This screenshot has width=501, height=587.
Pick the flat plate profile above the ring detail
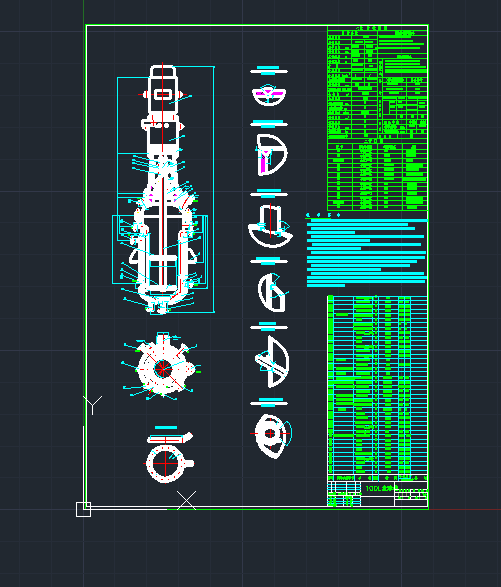pos(170,438)
